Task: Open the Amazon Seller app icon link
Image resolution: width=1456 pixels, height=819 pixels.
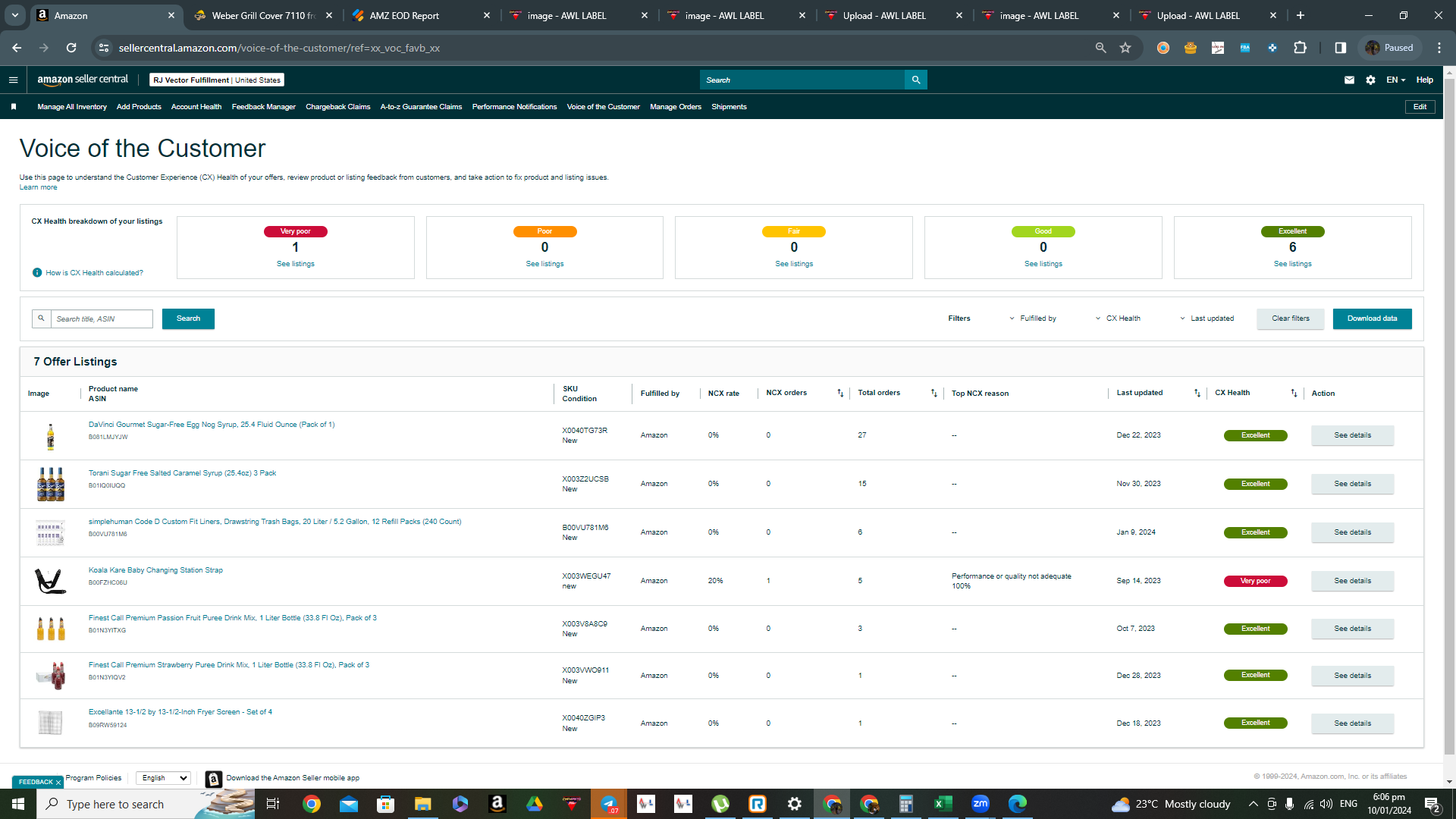Action: (214, 779)
